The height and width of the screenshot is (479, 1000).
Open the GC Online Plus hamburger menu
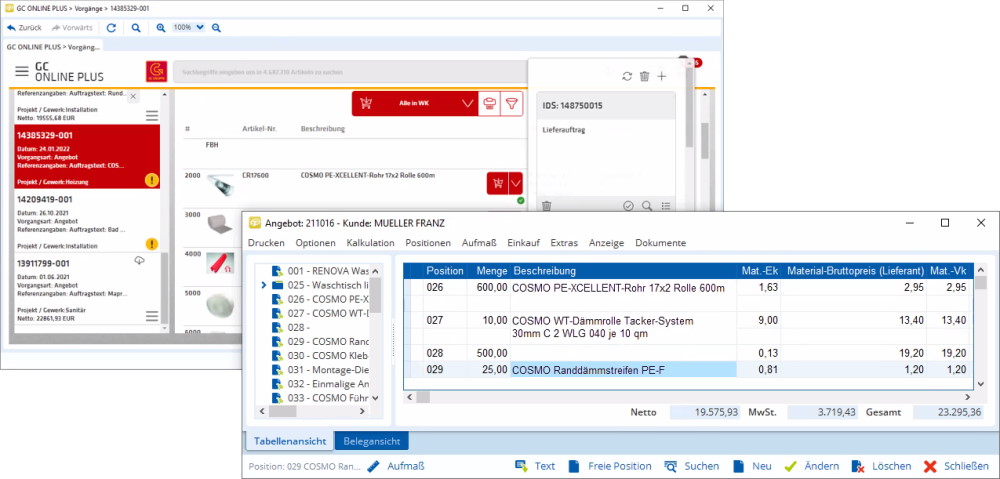(22, 72)
